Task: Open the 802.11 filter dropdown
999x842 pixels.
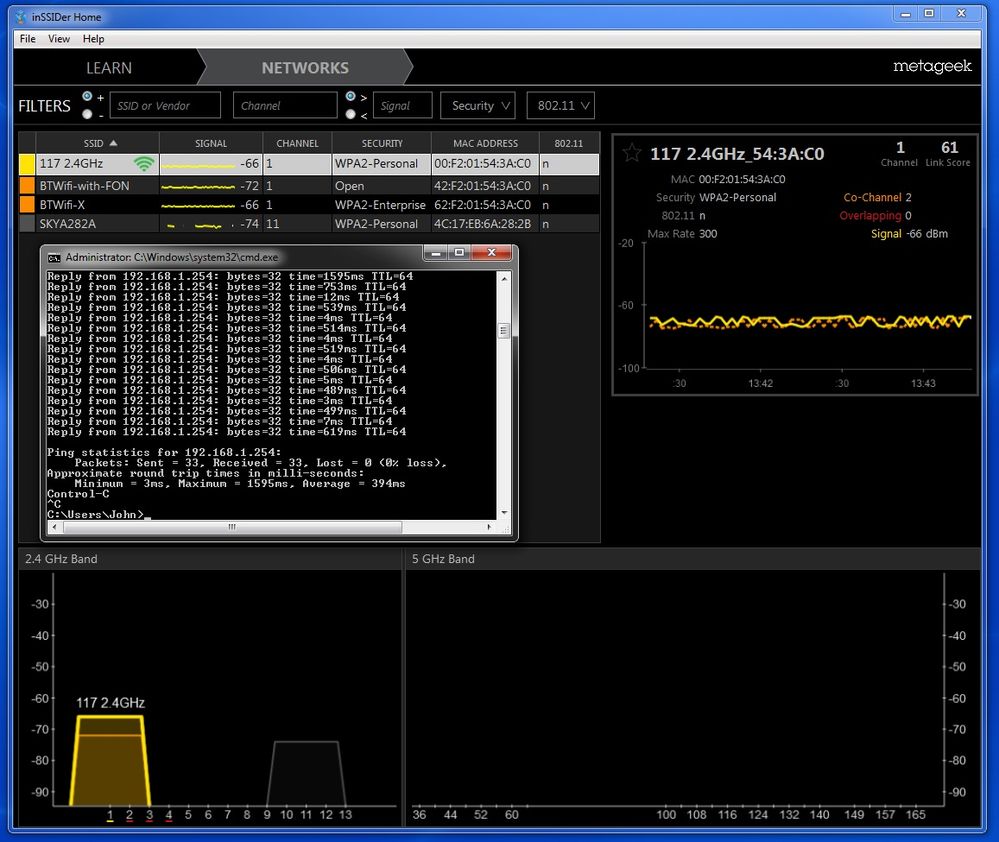Action: (561, 106)
